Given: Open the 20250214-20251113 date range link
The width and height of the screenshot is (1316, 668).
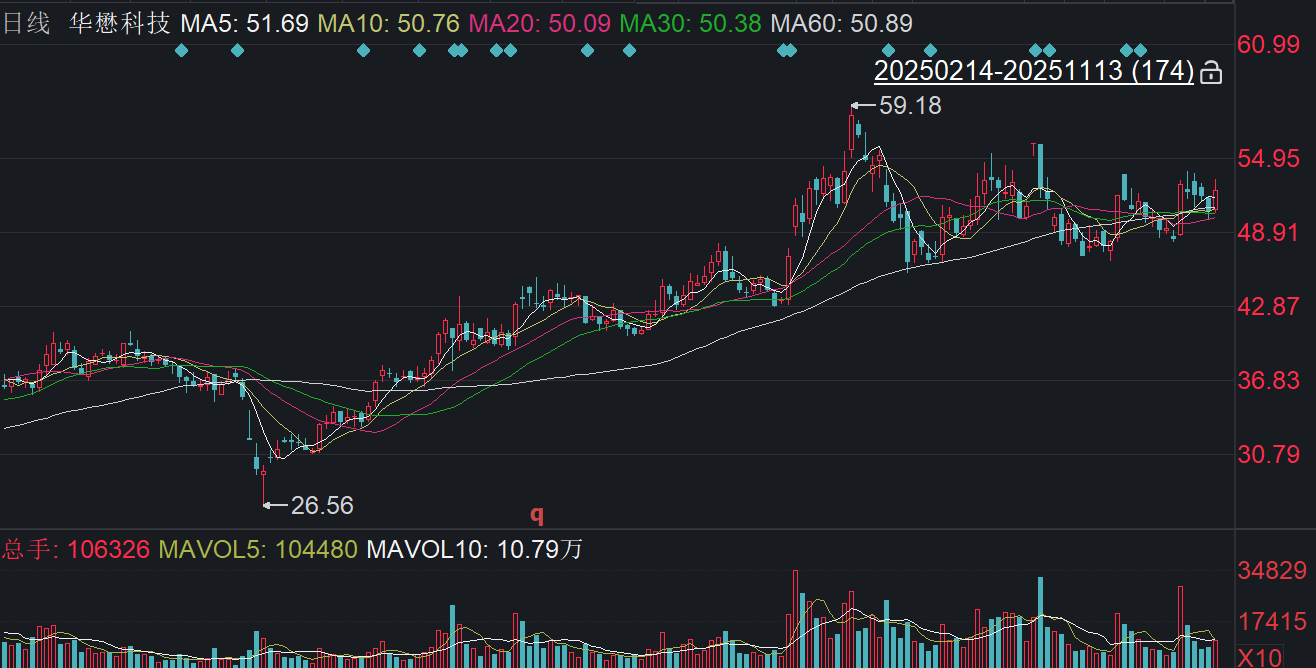Looking at the screenshot, I should 1033,71.
